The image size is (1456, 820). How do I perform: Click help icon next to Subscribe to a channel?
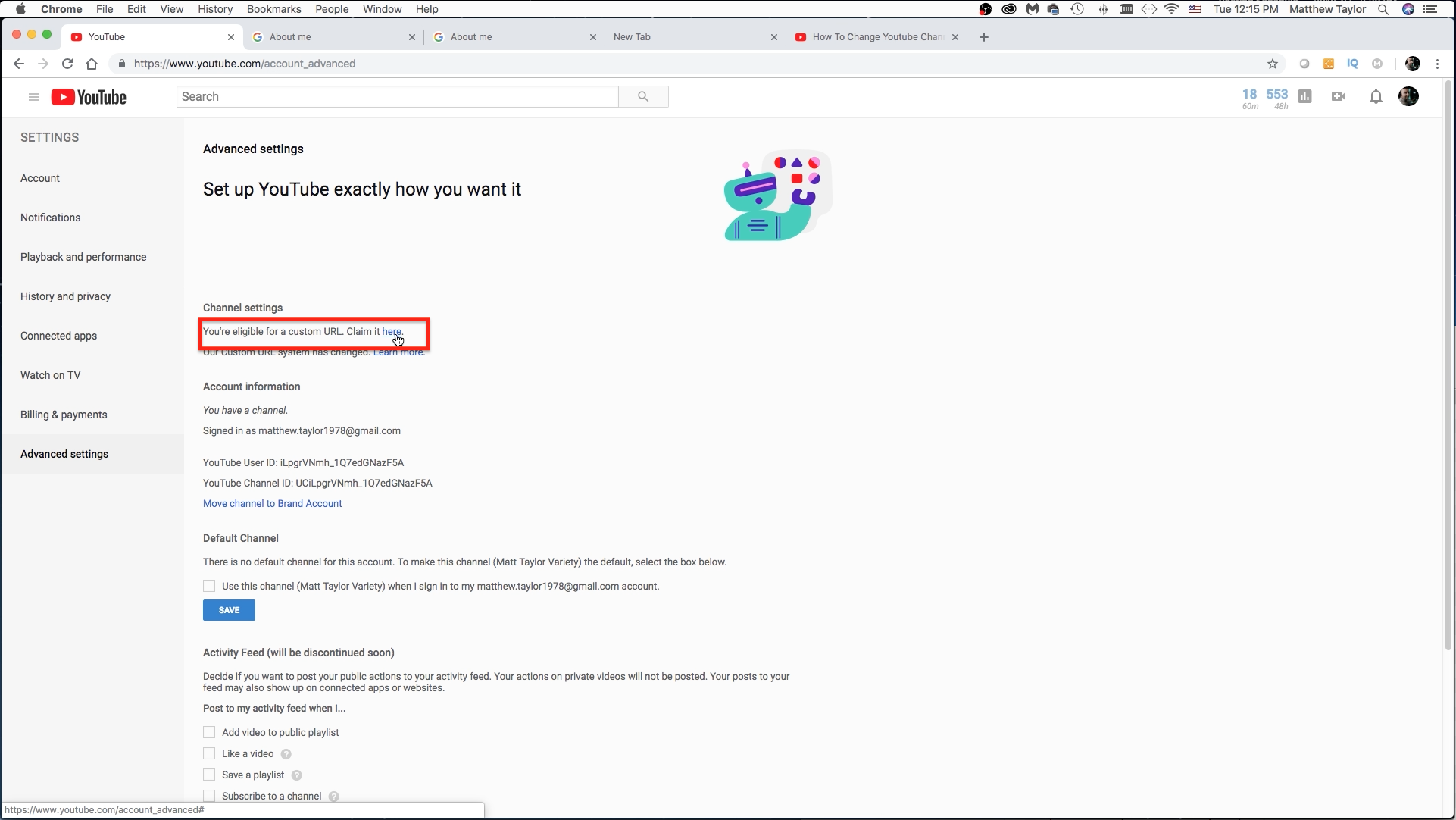333,797
